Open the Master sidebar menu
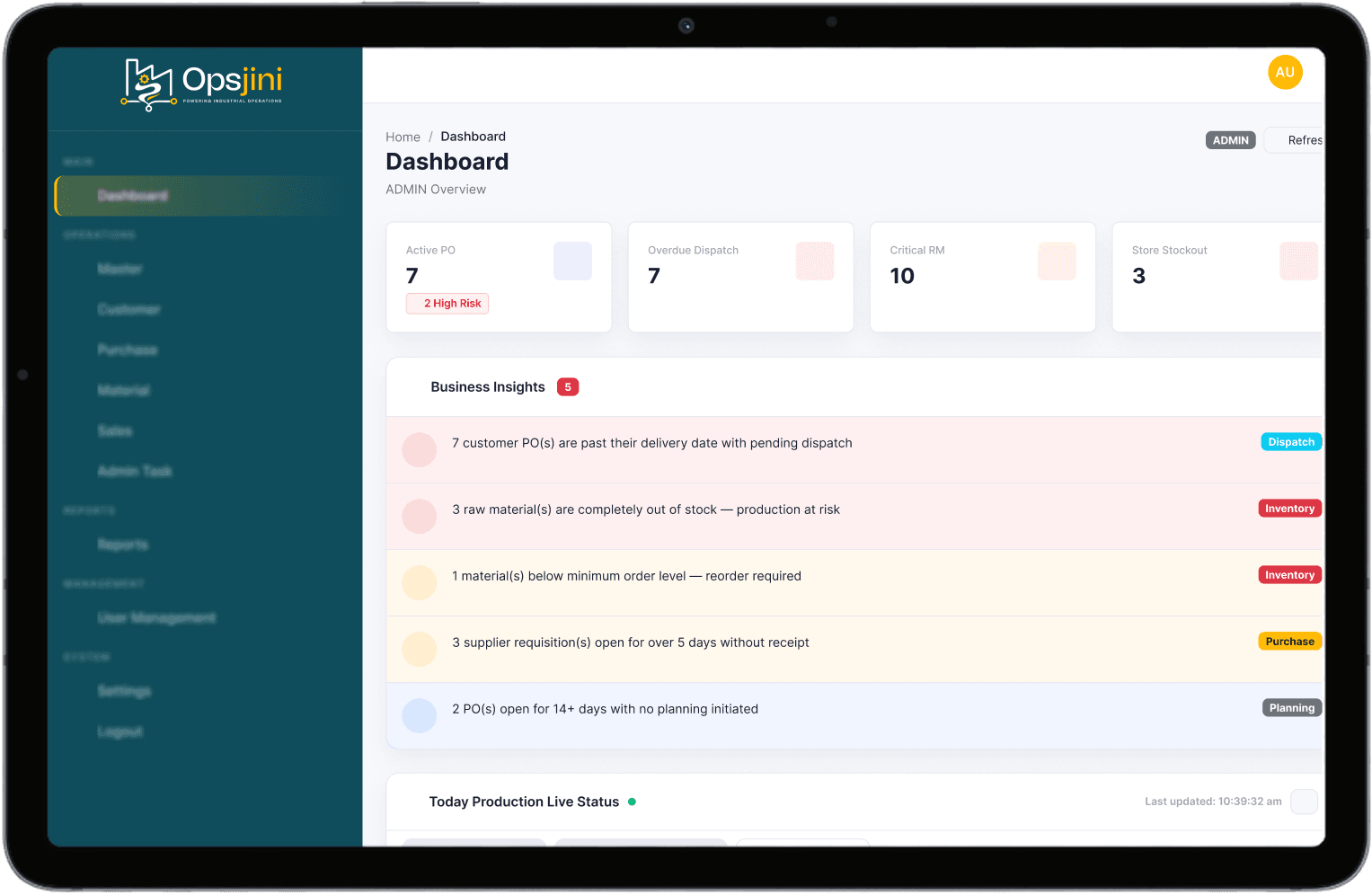 (120, 269)
